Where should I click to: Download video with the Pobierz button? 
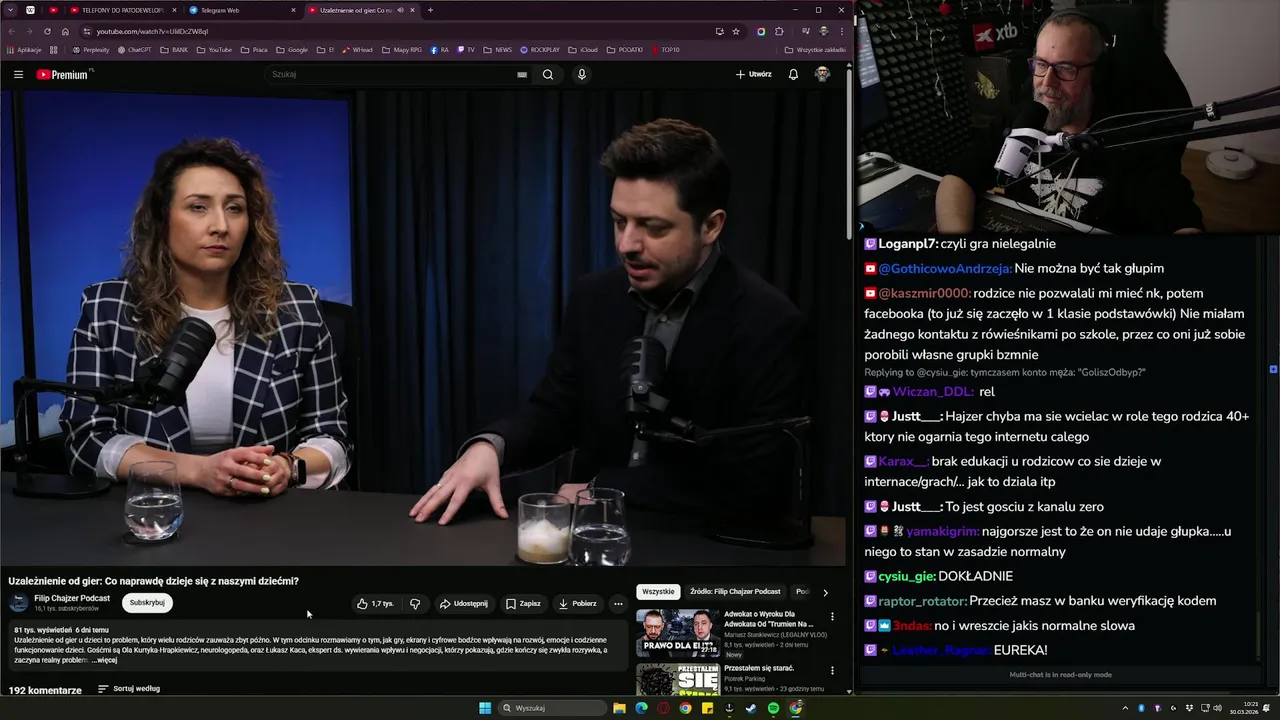[577, 603]
